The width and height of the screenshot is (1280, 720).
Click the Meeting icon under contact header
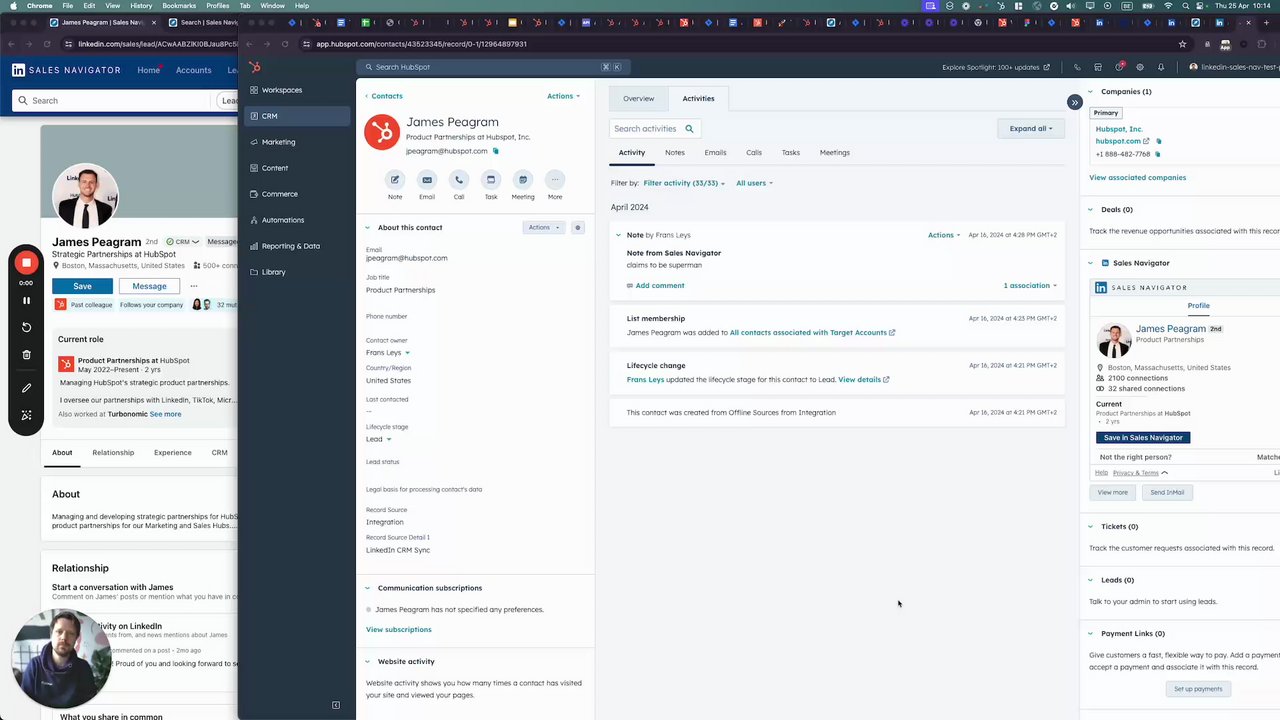click(x=523, y=180)
